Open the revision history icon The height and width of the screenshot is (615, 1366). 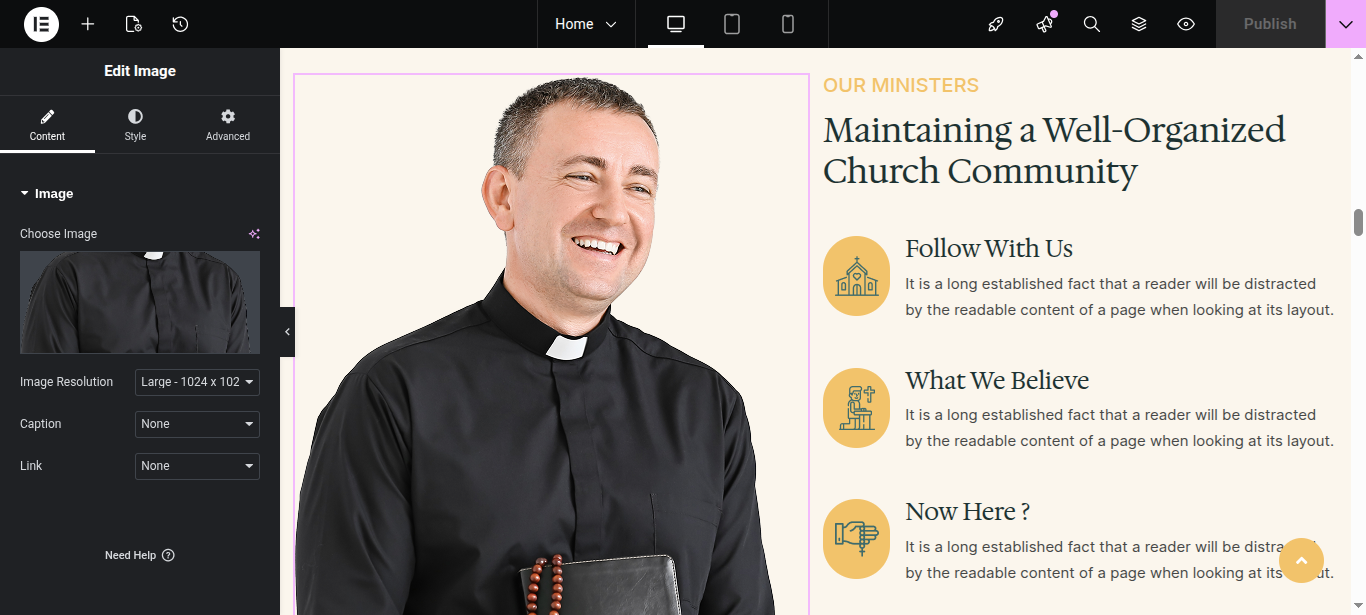click(180, 24)
